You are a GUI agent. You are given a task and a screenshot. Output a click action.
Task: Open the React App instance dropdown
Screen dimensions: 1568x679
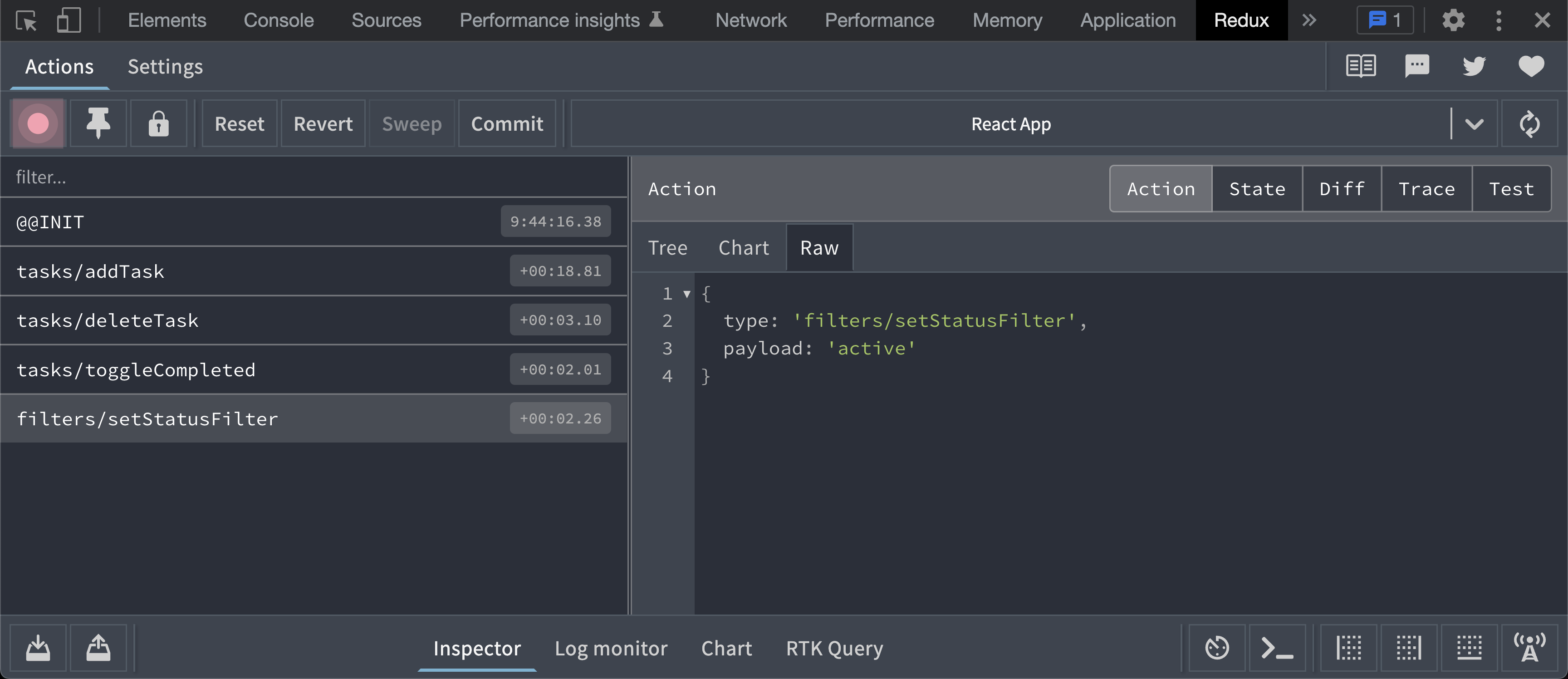click(1474, 123)
